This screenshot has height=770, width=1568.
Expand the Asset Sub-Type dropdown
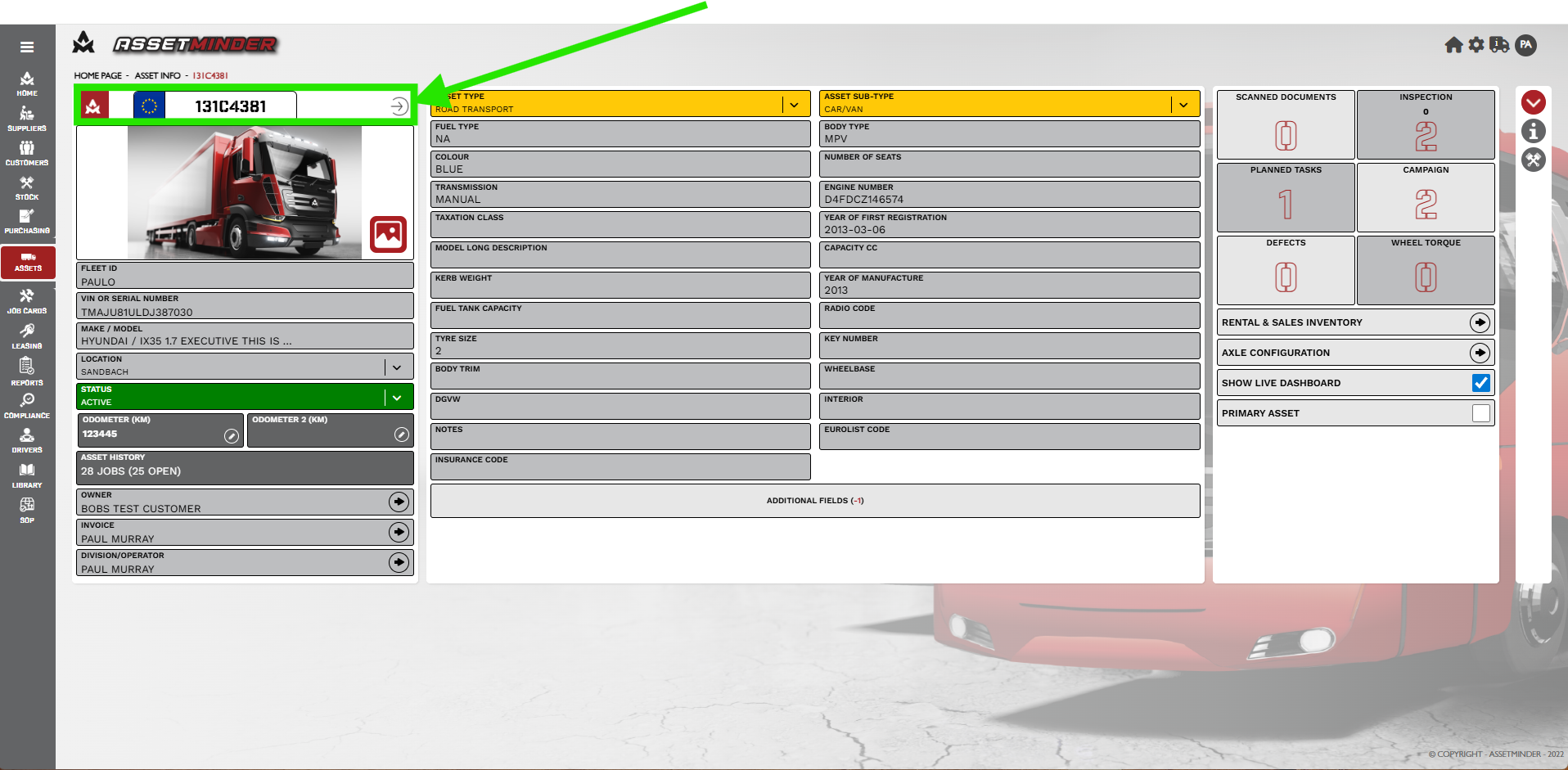point(1183,105)
